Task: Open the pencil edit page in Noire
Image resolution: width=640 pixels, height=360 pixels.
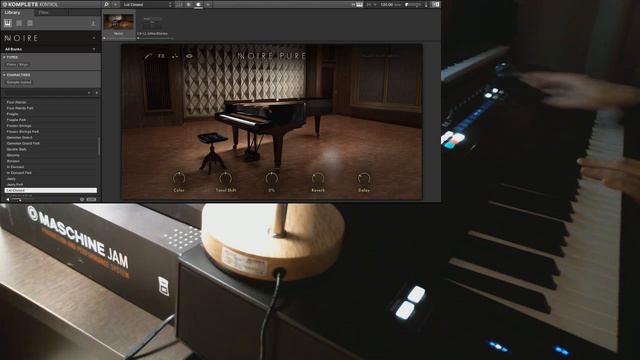Action: 148,56
